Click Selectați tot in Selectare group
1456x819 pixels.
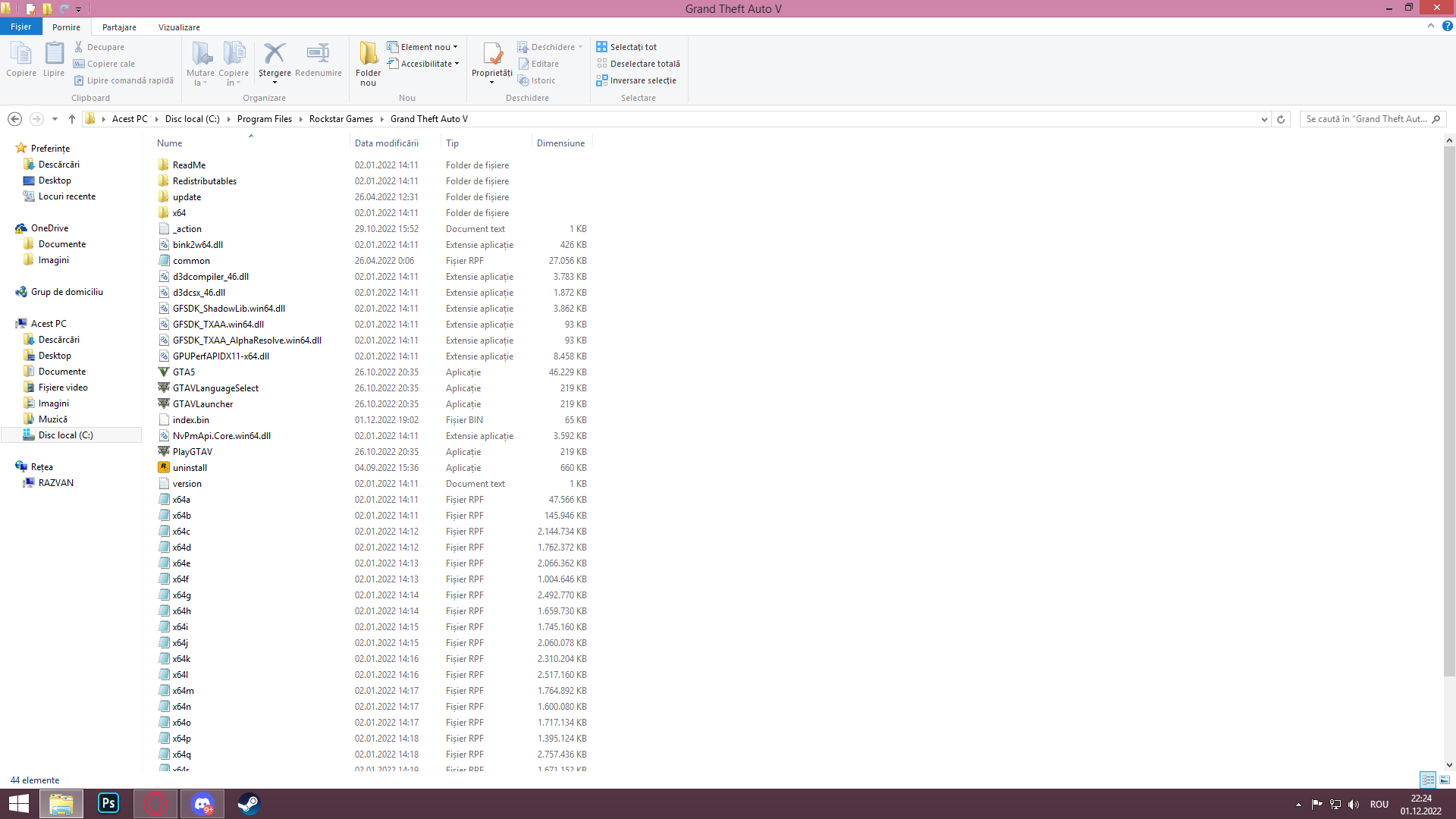coord(626,47)
